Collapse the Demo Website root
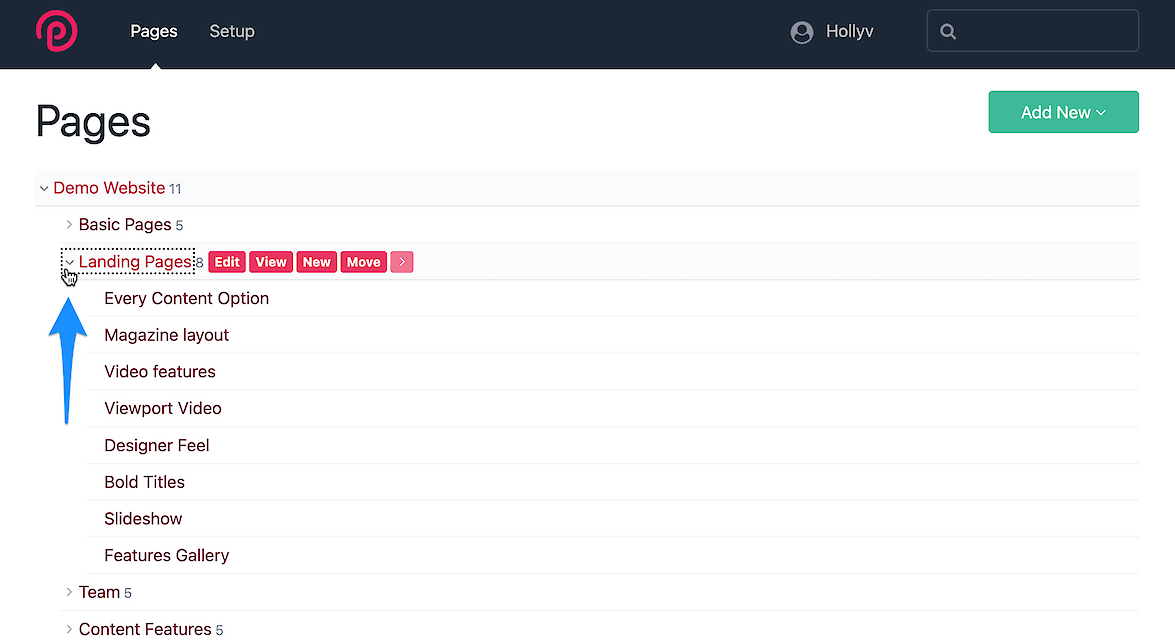The width and height of the screenshot is (1175, 643). tap(43, 189)
